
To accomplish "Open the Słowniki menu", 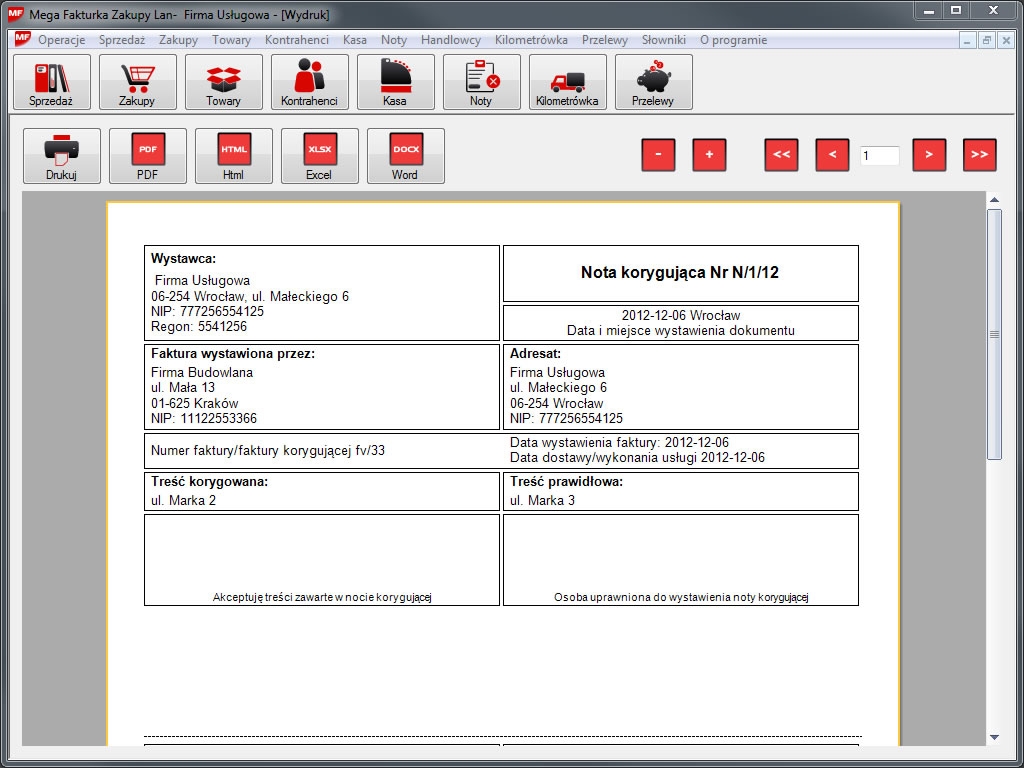I will click(663, 40).
